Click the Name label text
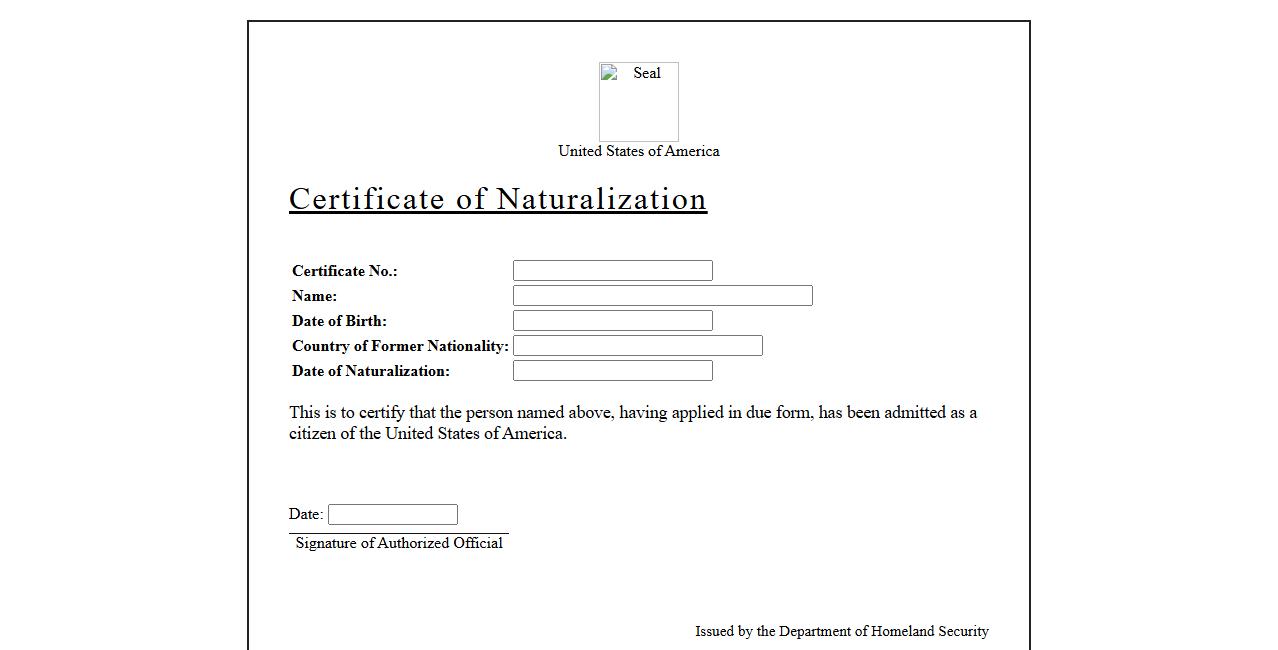This screenshot has height=650, width=1278. 314,296
